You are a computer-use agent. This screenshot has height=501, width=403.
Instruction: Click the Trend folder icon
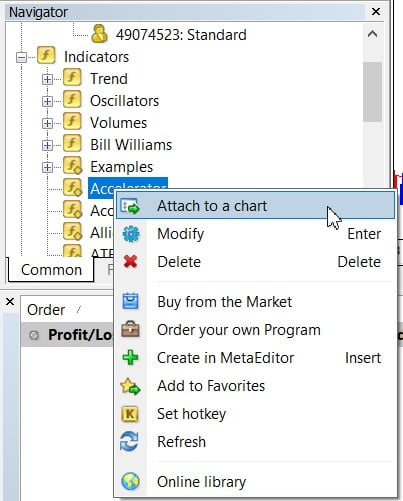(x=72, y=77)
